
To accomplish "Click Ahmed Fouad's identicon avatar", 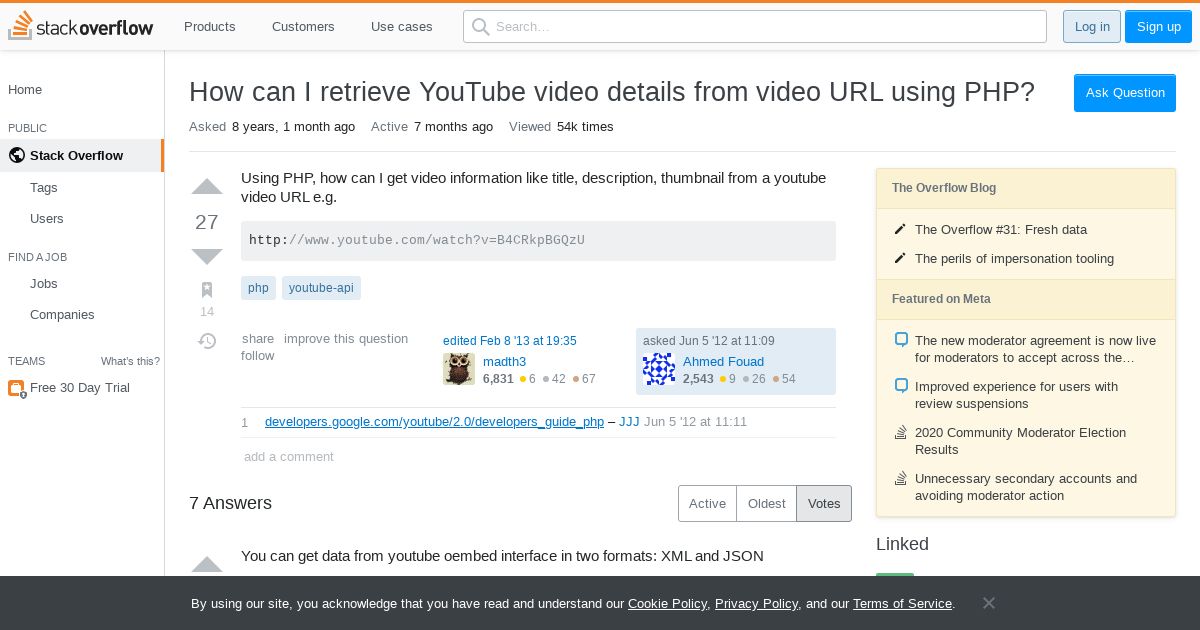I will [x=659, y=369].
